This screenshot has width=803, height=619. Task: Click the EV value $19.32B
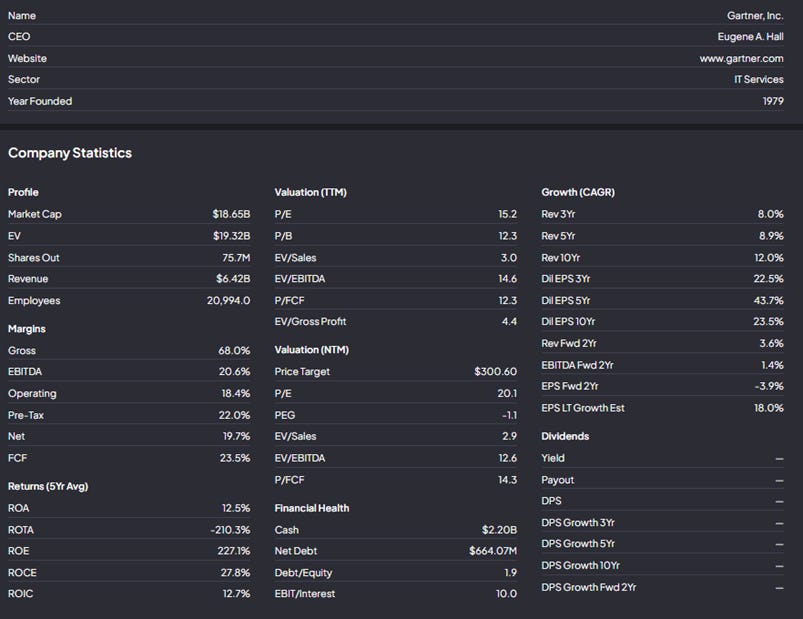[231, 236]
